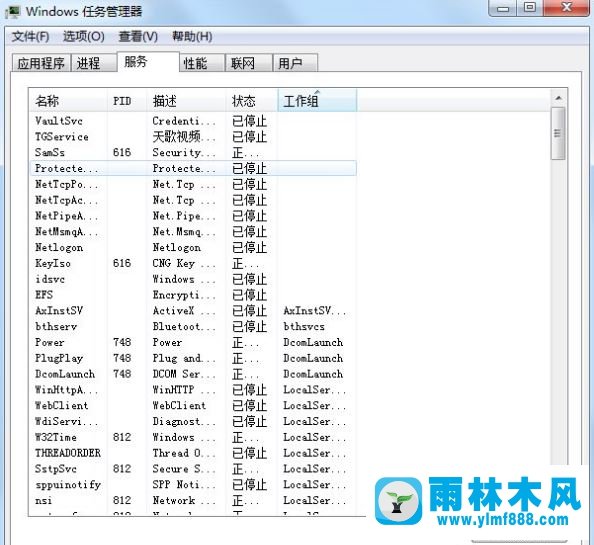The height and width of the screenshot is (545, 594).
Task: Select the W32Time service row
Action: [193, 437]
